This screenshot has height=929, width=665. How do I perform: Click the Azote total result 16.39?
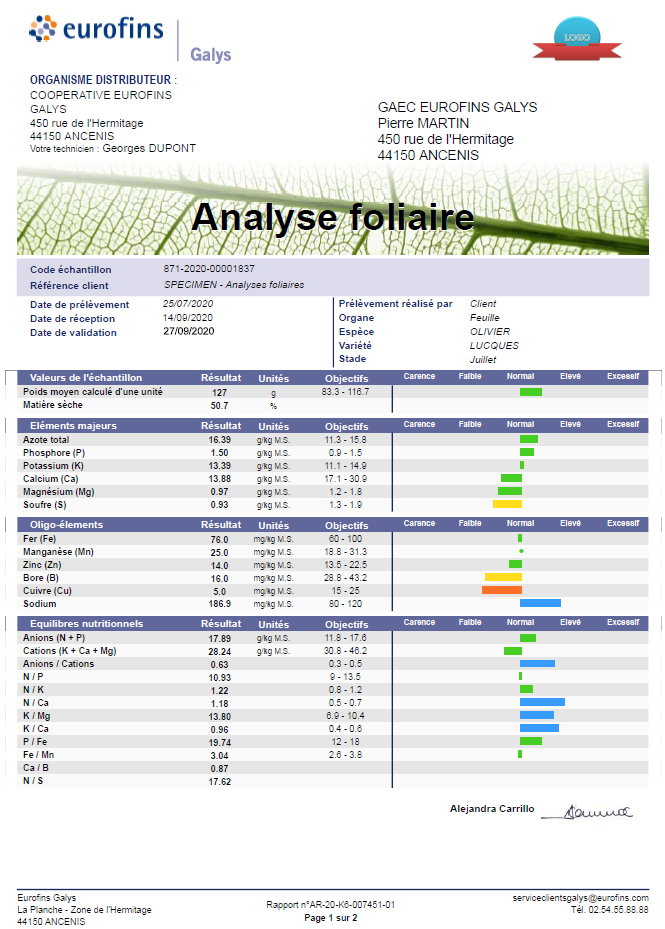pyautogui.click(x=219, y=440)
